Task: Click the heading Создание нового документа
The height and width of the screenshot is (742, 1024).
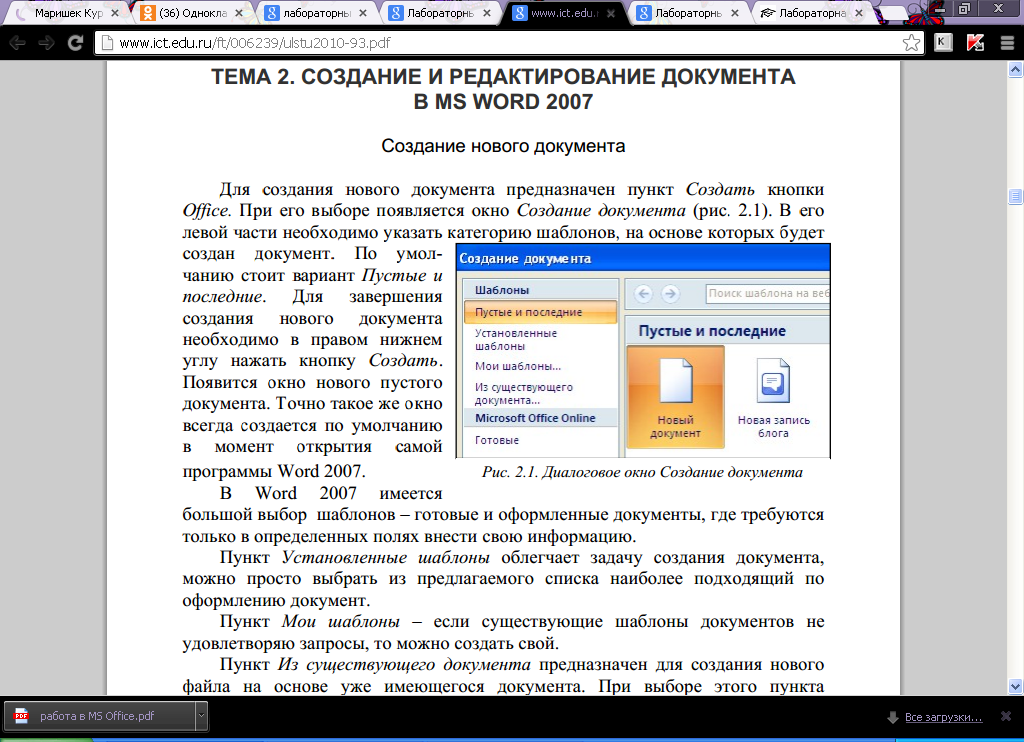Action: click(504, 146)
